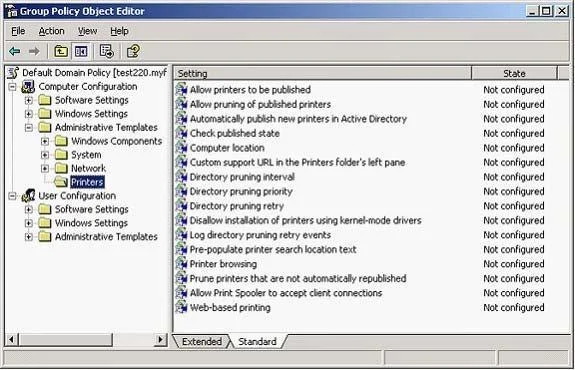Viewport: 575px width, 370px height.
Task: Click the System folder icon in tree
Action: point(61,155)
